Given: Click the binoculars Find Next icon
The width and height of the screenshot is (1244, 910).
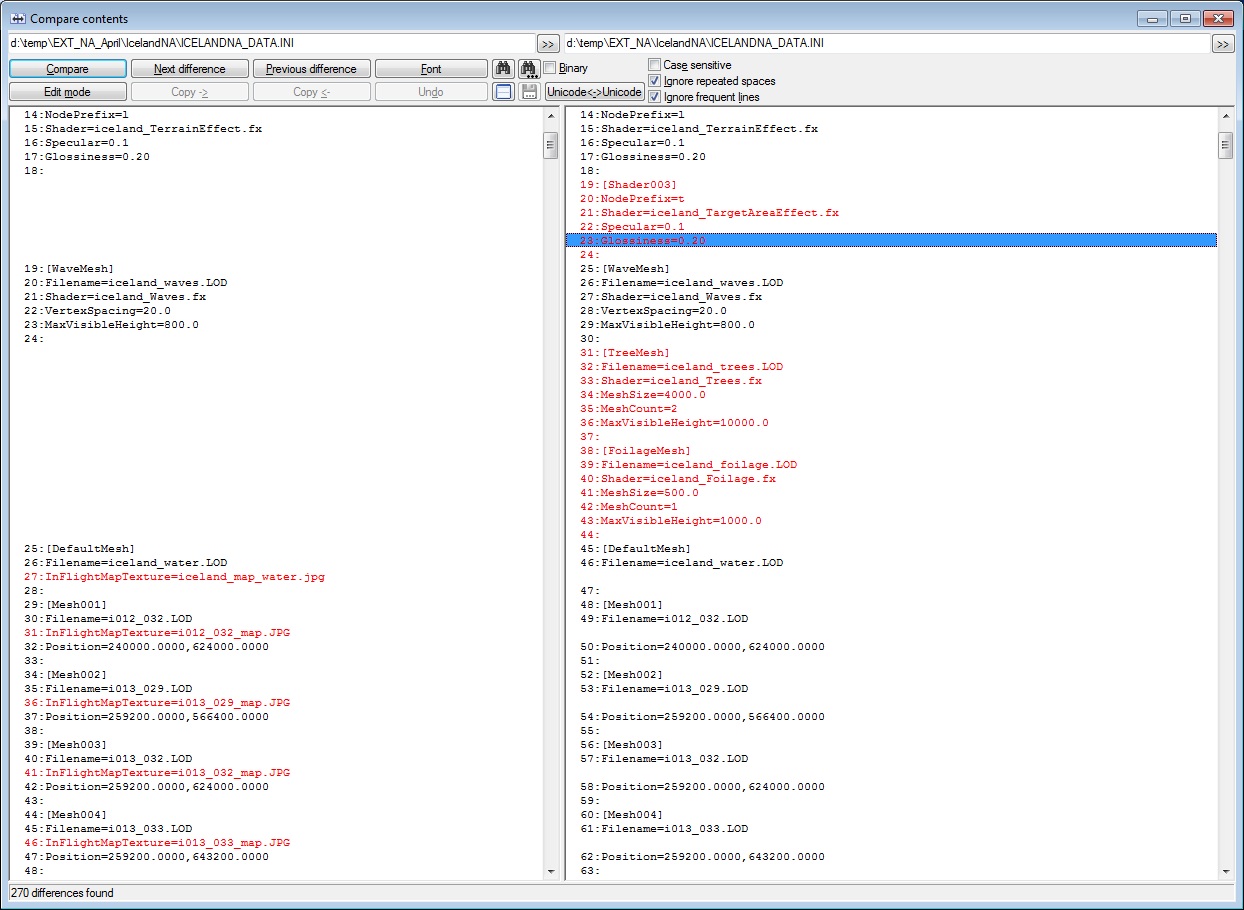Looking at the screenshot, I should pyautogui.click(x=529, y=68).
